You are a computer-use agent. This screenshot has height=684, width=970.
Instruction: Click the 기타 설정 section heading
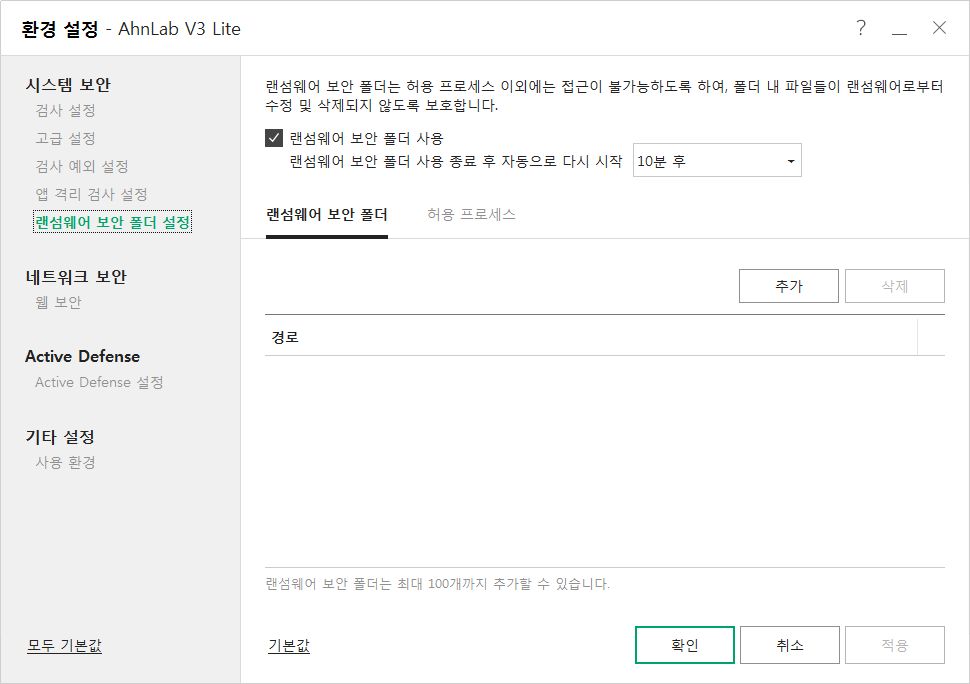pos(60,437)
